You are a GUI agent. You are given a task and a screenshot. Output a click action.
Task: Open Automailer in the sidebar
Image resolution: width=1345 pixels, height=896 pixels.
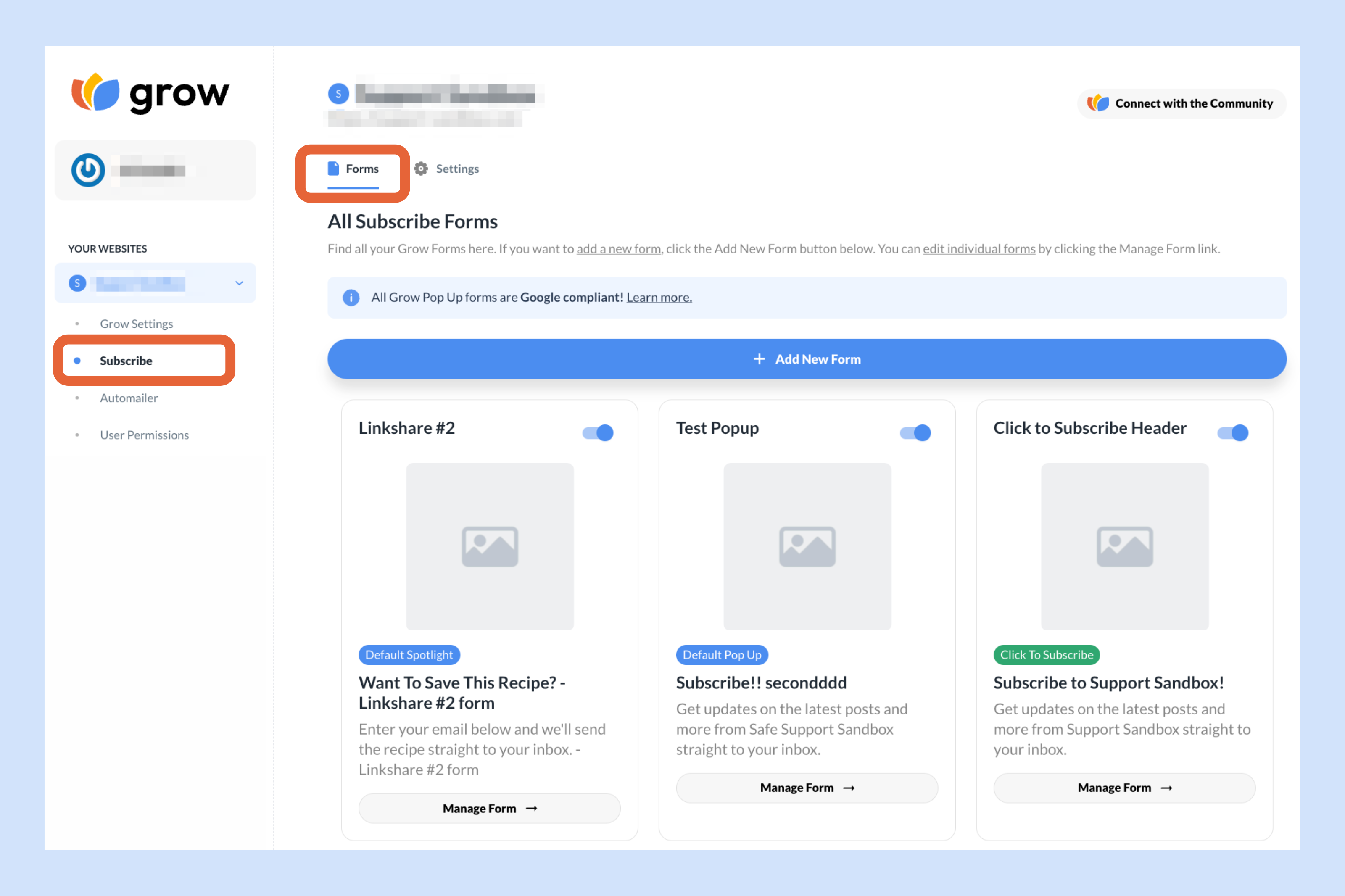point(129,398)
